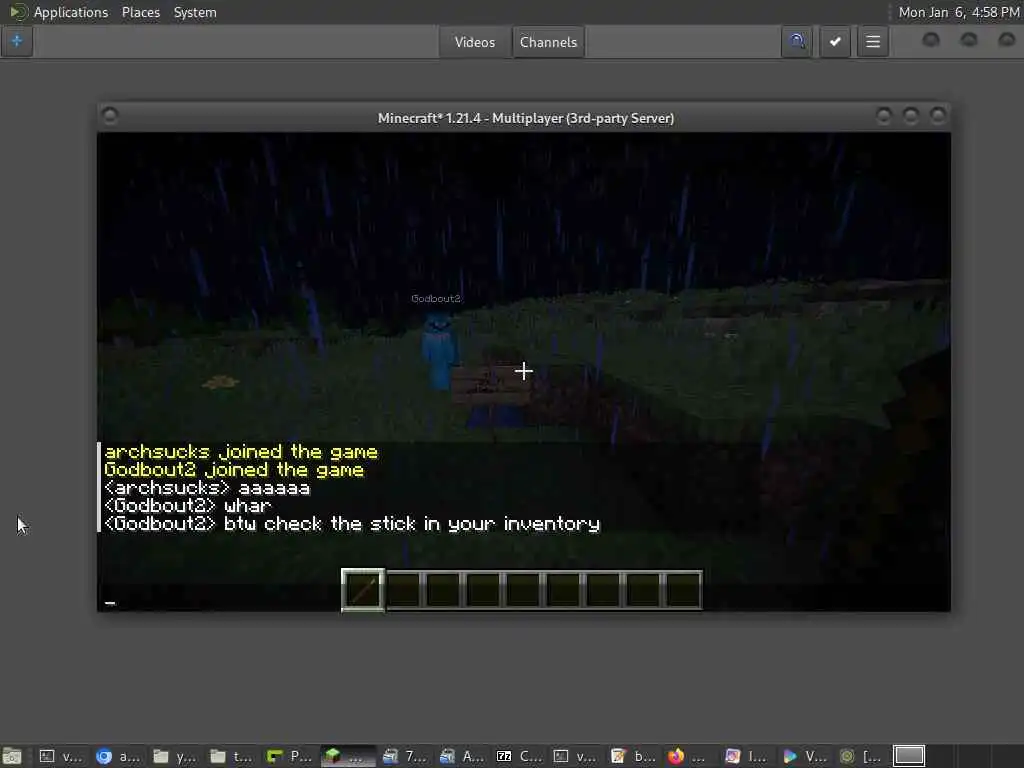Switch to the "t..." folder taskbar item
This screenshot has height=768, width=1024.
232,756
